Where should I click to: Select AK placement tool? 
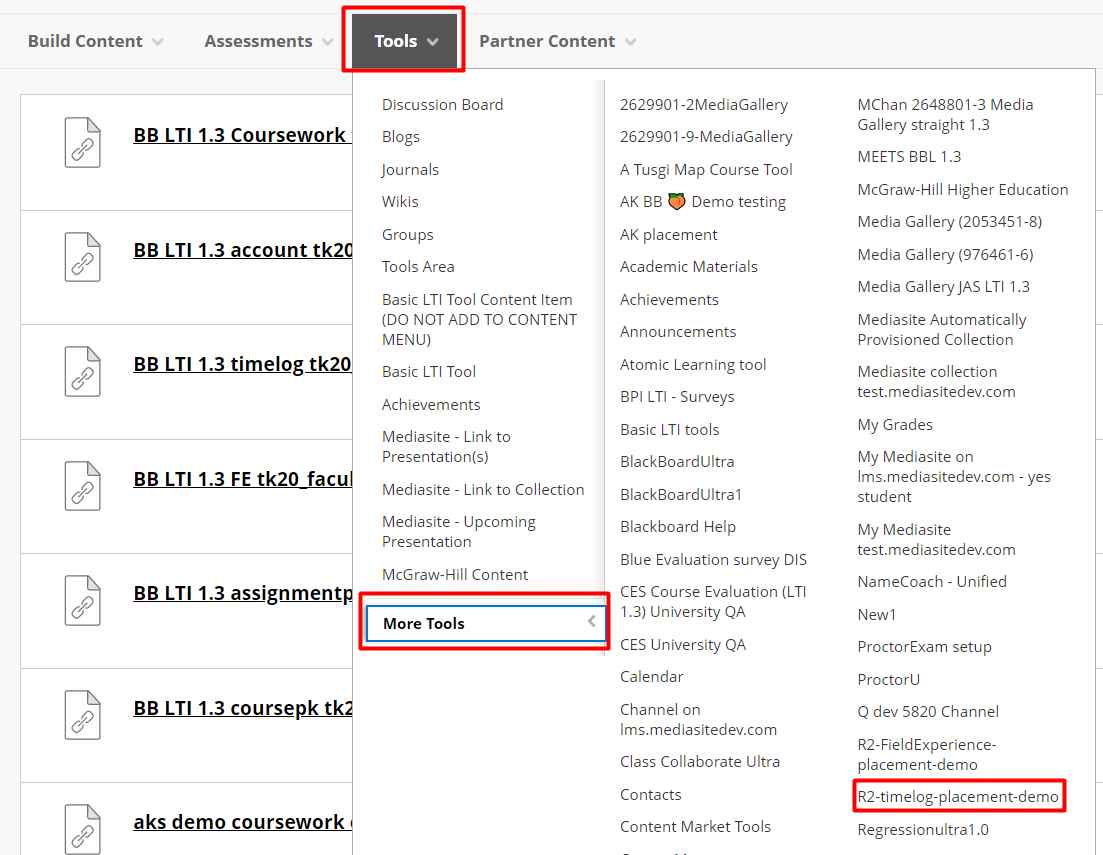tap(668, 234)
